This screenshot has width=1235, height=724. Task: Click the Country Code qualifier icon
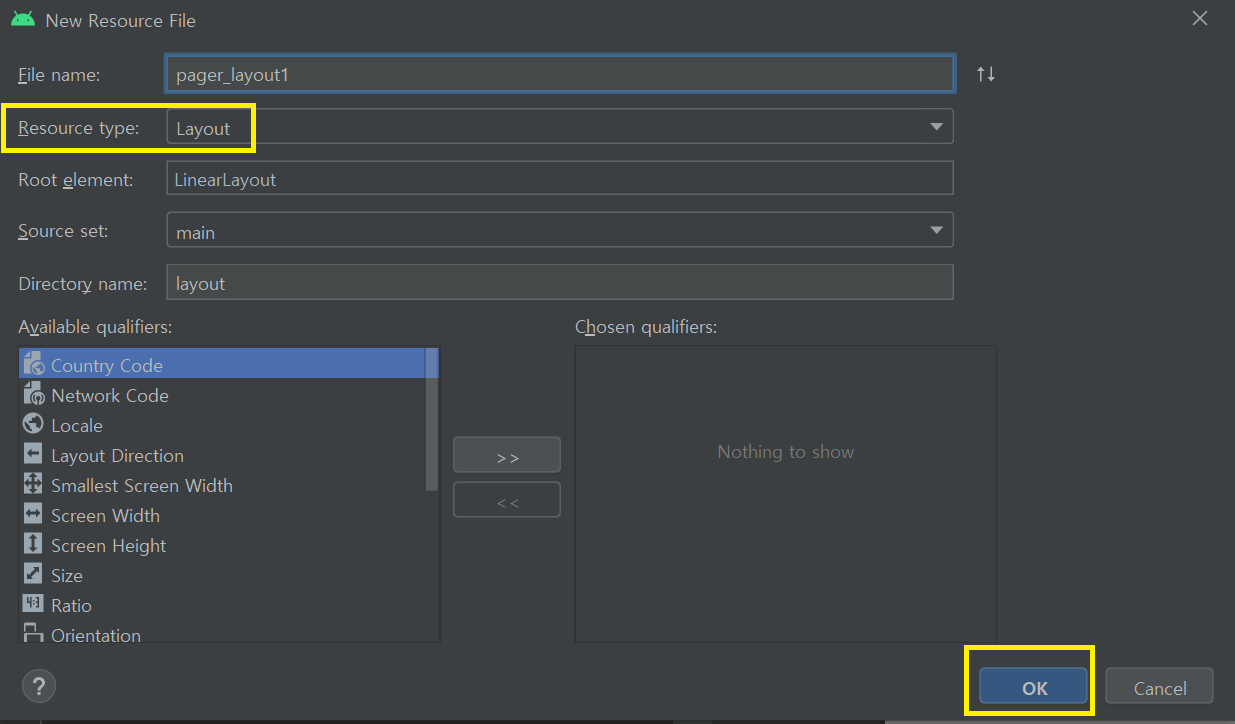click(33, 364)
